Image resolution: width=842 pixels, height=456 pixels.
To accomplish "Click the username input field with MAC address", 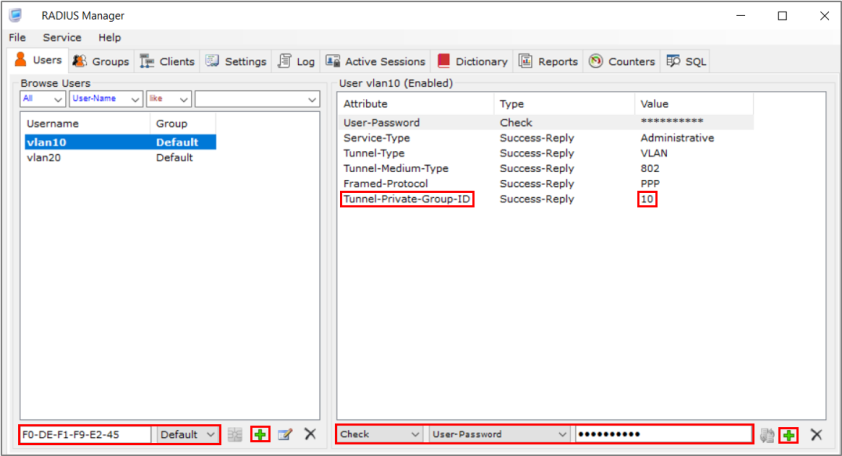I will [x=86, y=435].
